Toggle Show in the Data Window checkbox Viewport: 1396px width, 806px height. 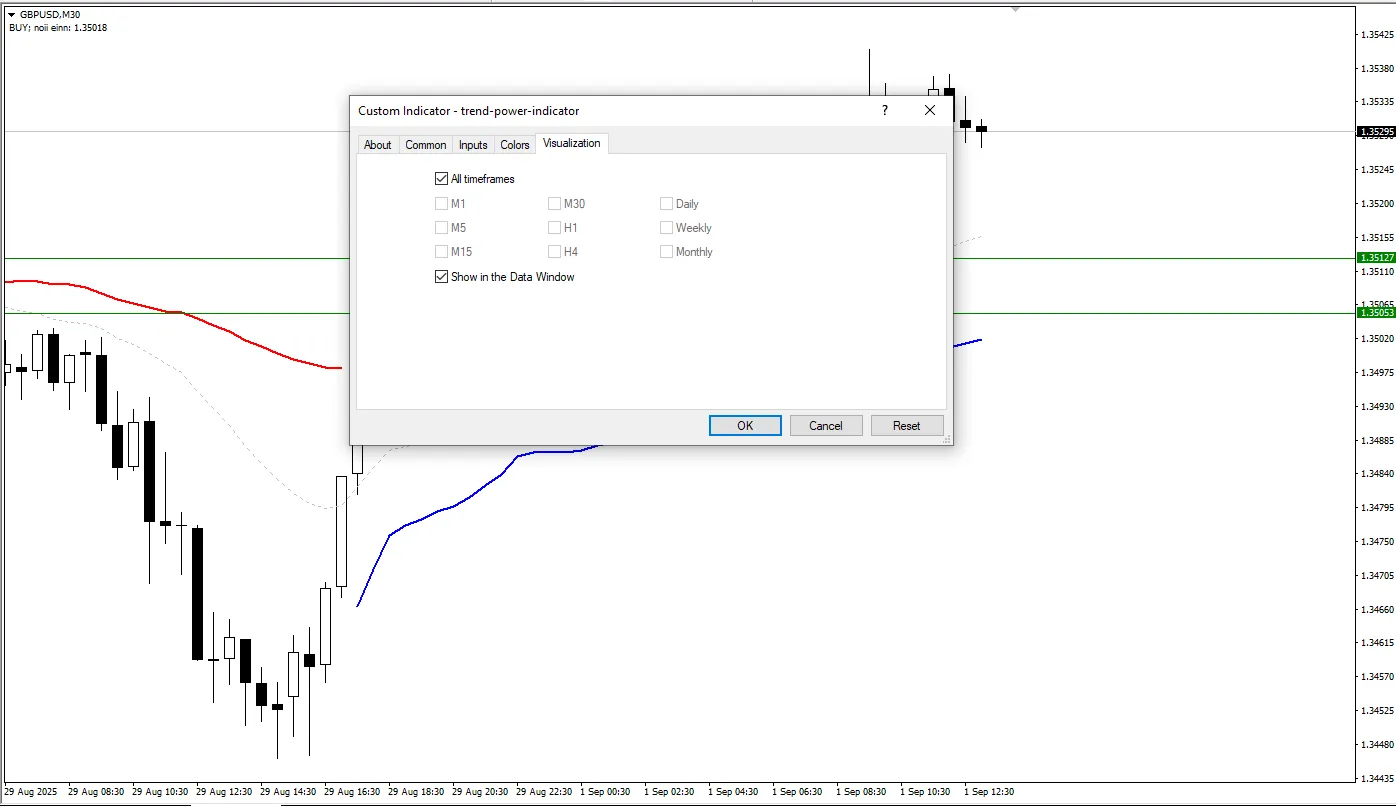442,277
